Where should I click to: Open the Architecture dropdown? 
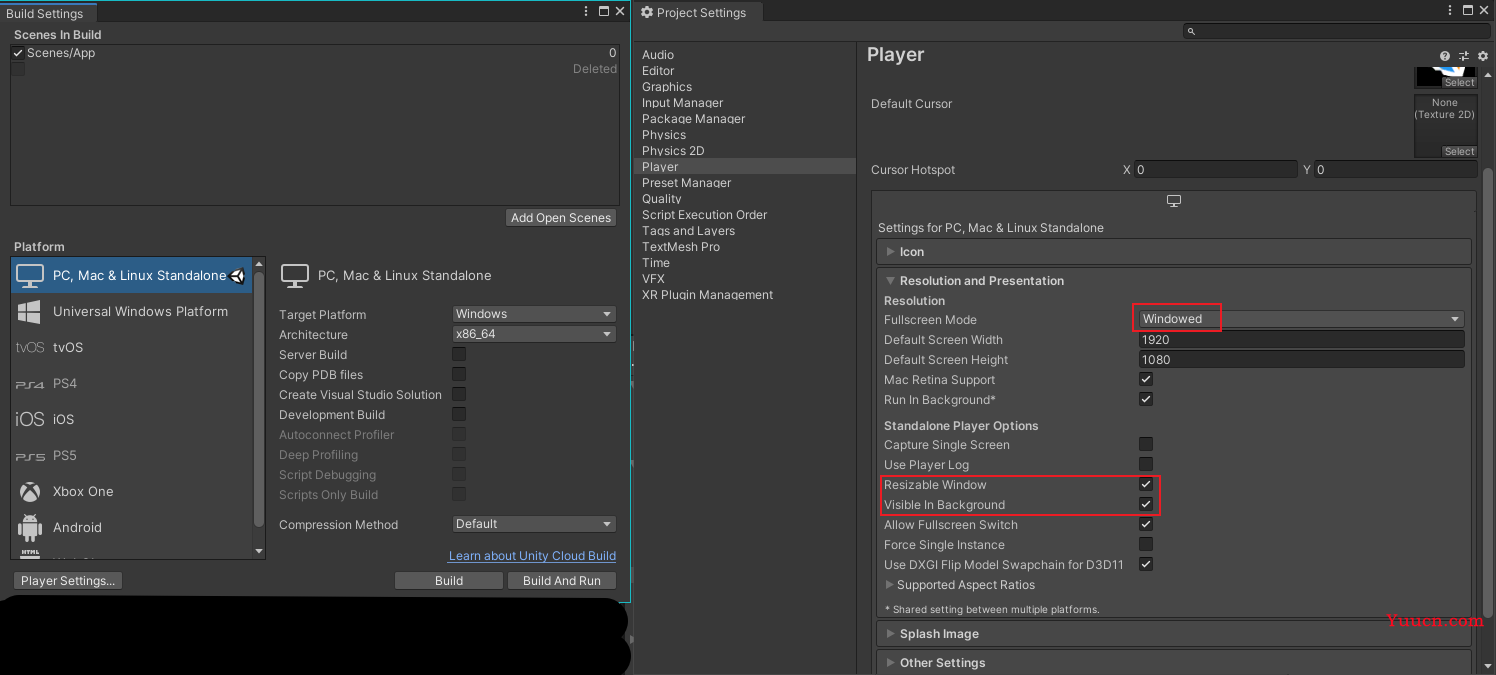point(534,334)
